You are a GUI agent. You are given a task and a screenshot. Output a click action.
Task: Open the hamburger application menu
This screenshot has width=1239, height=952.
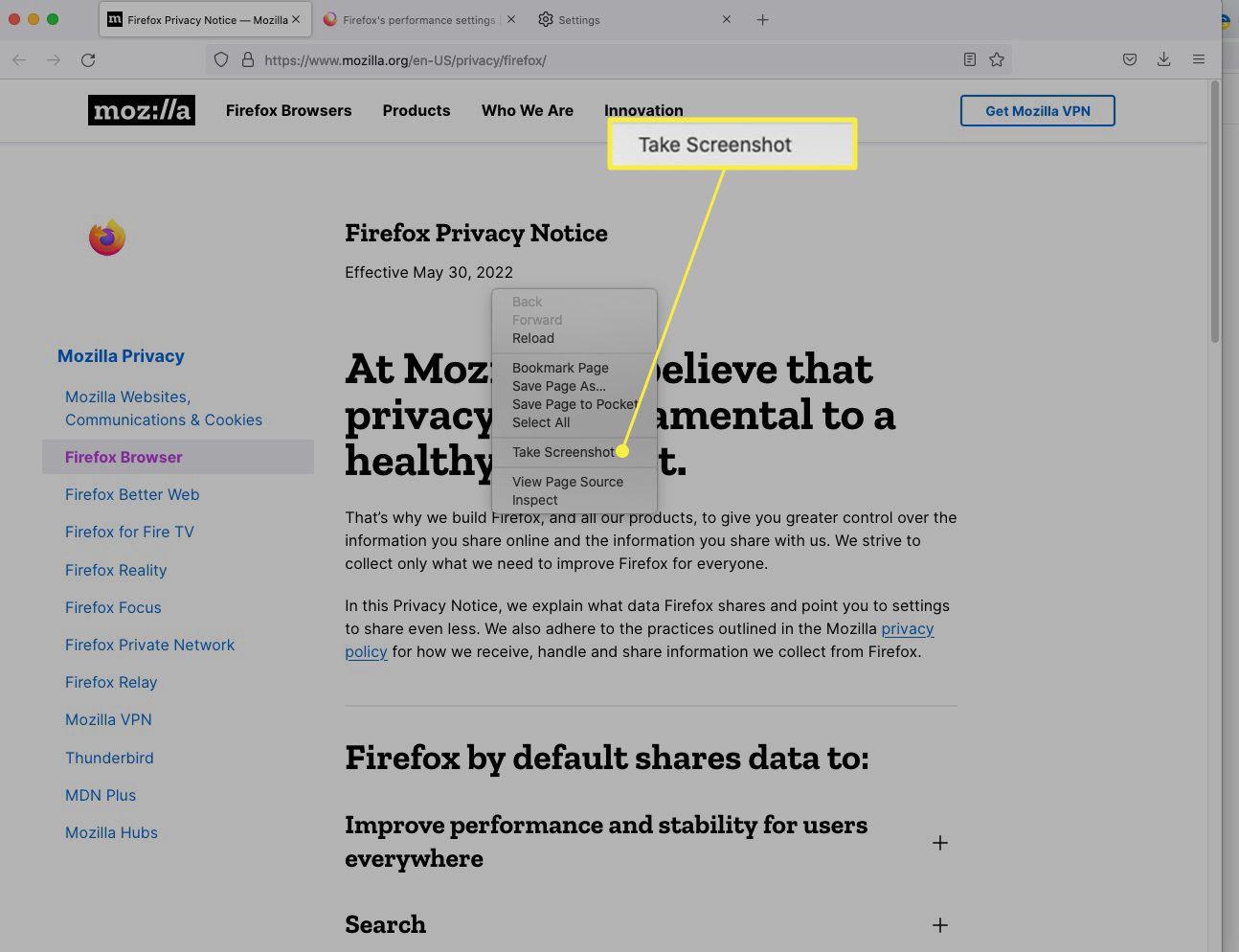pyautogui.click(x=1198, y=59)
